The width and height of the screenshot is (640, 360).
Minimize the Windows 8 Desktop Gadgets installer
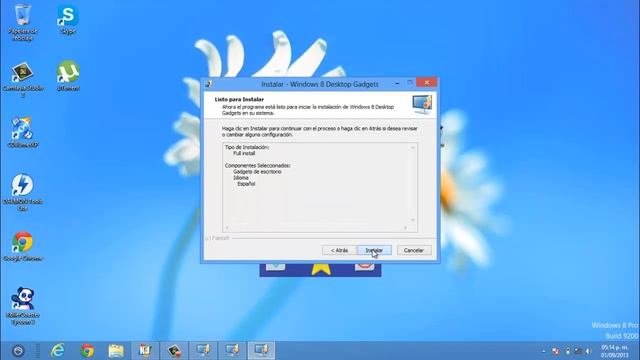(x=397, y=83)
